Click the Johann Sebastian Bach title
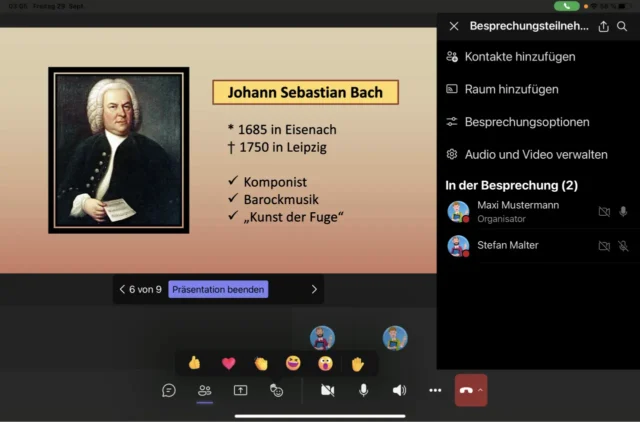Viewport: 640px width, 422px height. 305,92
